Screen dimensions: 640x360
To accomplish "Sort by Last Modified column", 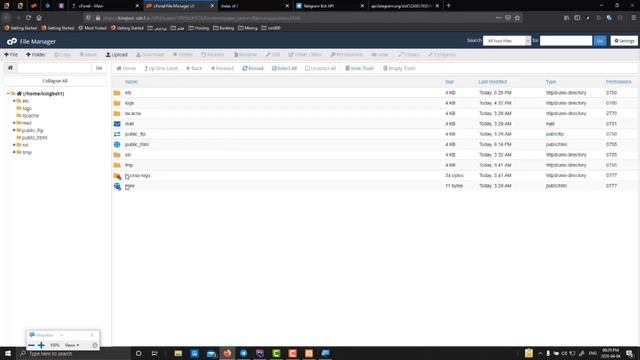I will tap(493, 82).
